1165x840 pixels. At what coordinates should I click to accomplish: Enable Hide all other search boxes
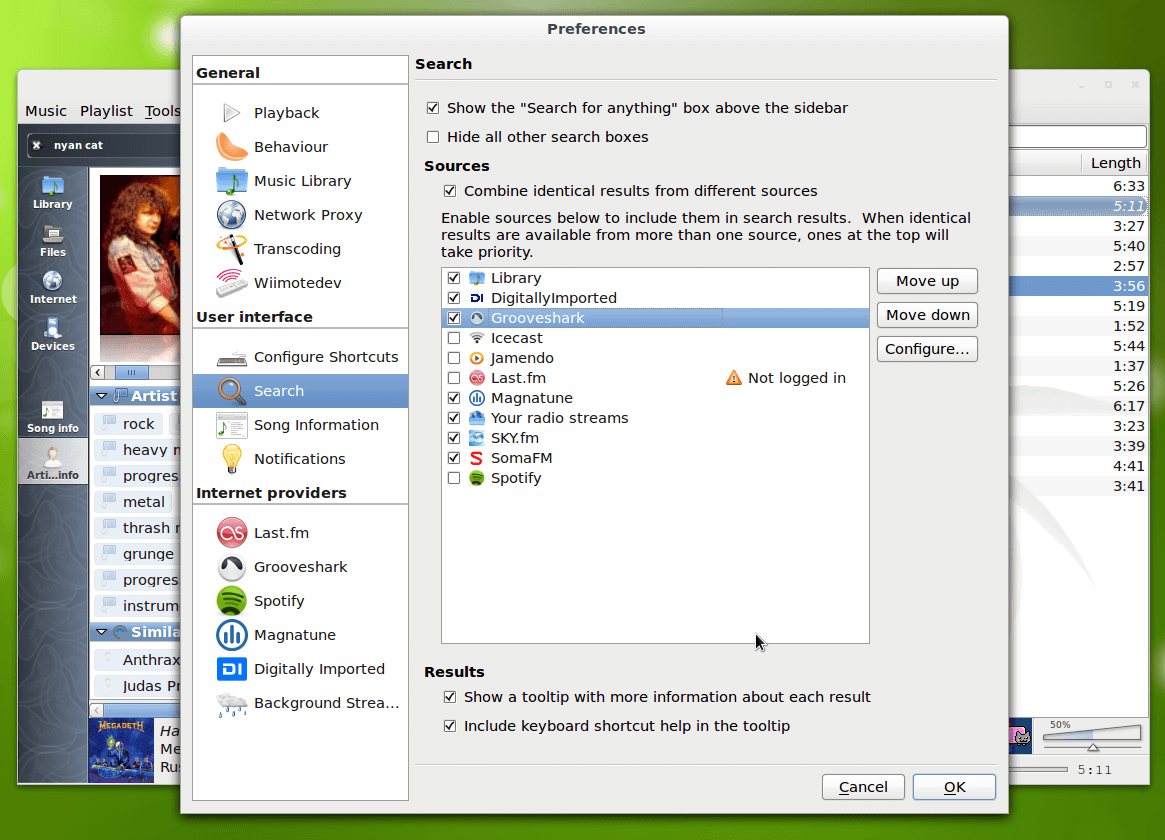pyautogui.click(x=434, y=136)
